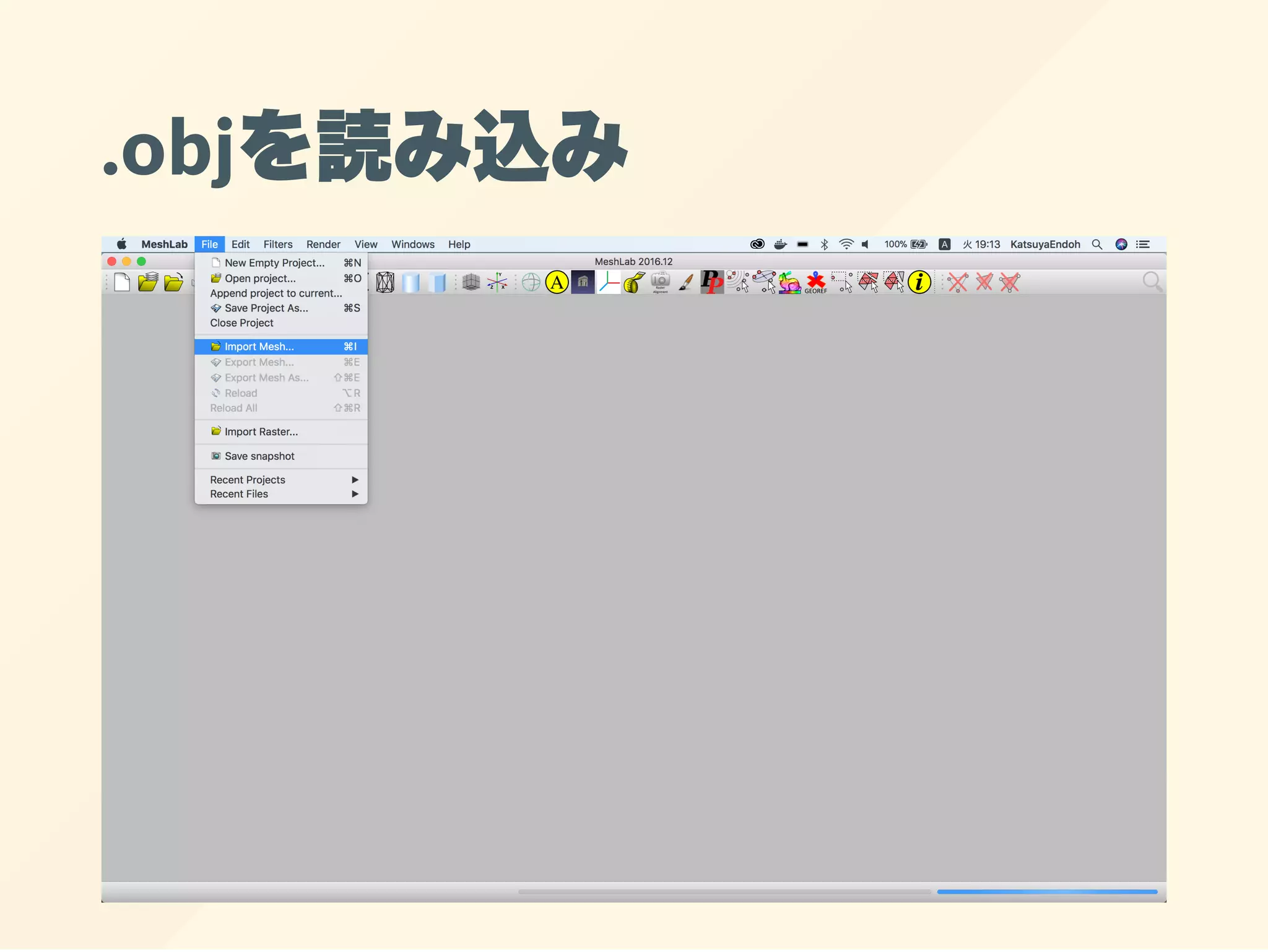Open the MeshLab application menu

tap(164, 244)
